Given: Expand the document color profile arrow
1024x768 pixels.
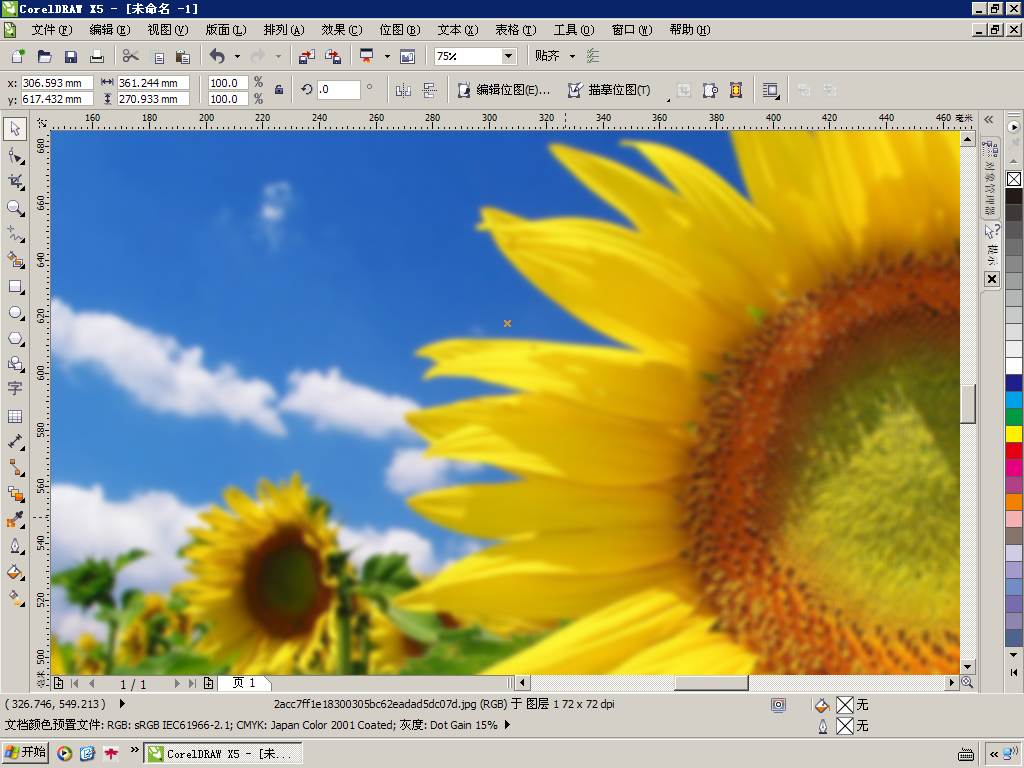Looking at the screenshot, I should [x=507, y=725].
